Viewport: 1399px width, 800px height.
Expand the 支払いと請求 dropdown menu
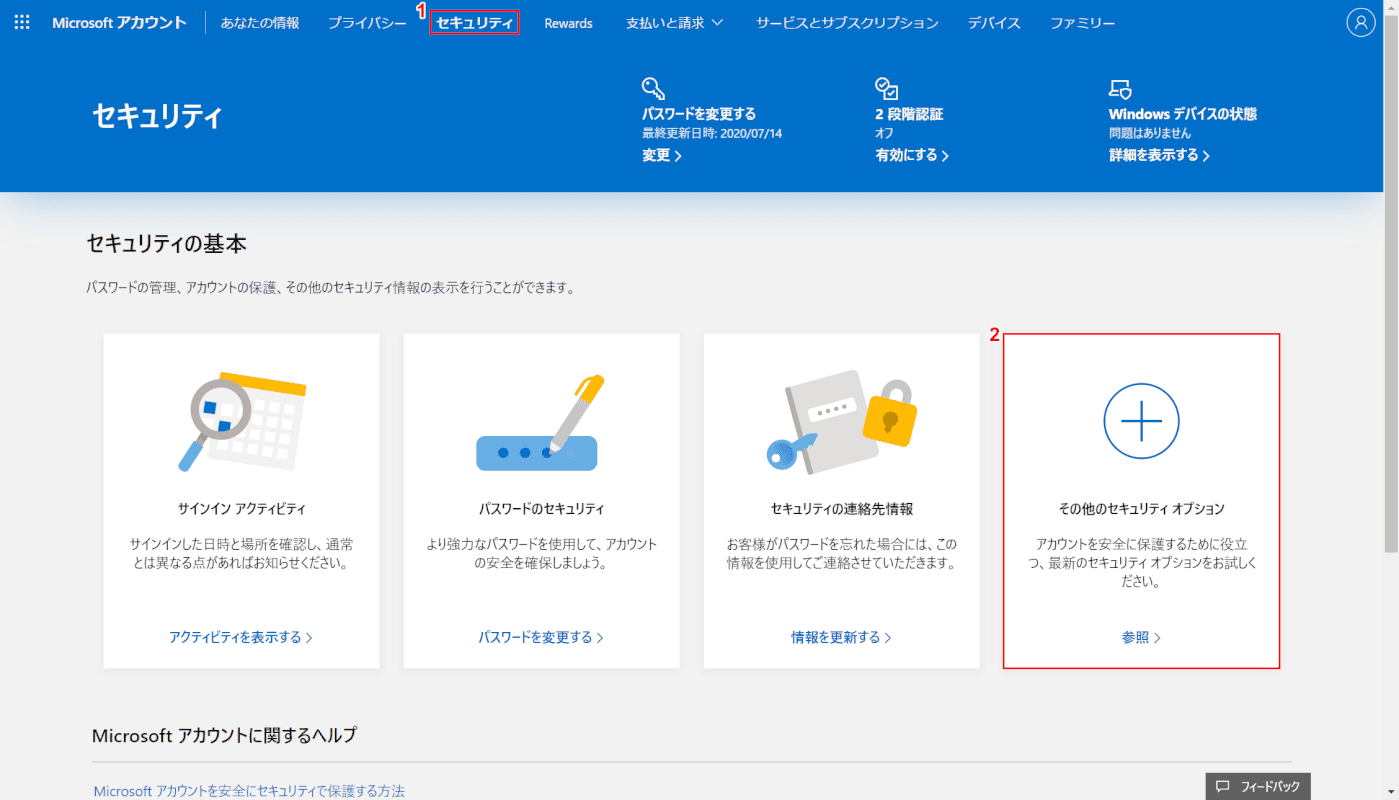tap(674, 22)
